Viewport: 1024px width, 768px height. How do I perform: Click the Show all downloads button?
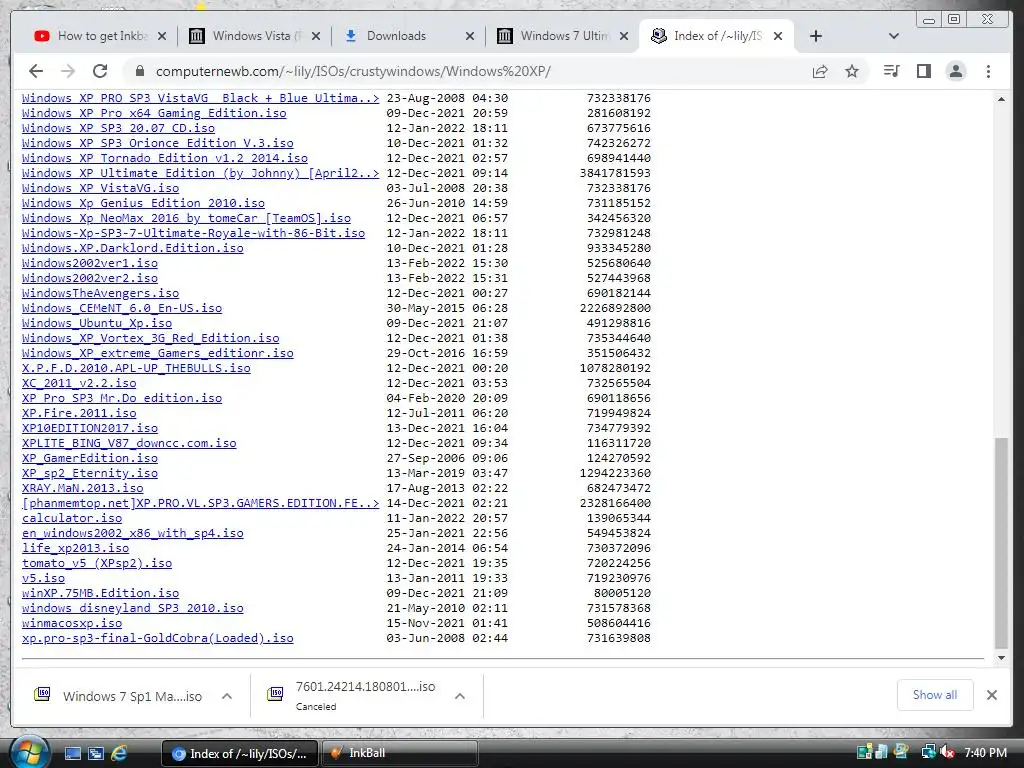(935, 695)
